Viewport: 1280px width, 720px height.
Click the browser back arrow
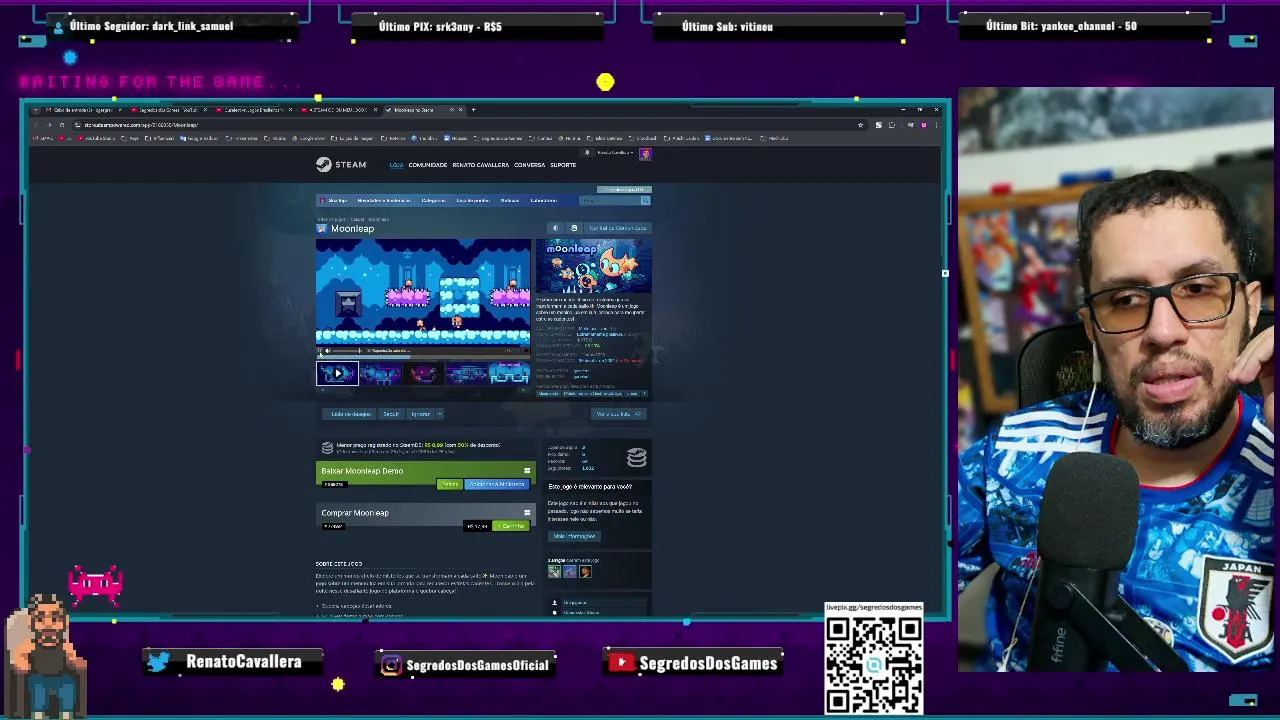(36, 125)
